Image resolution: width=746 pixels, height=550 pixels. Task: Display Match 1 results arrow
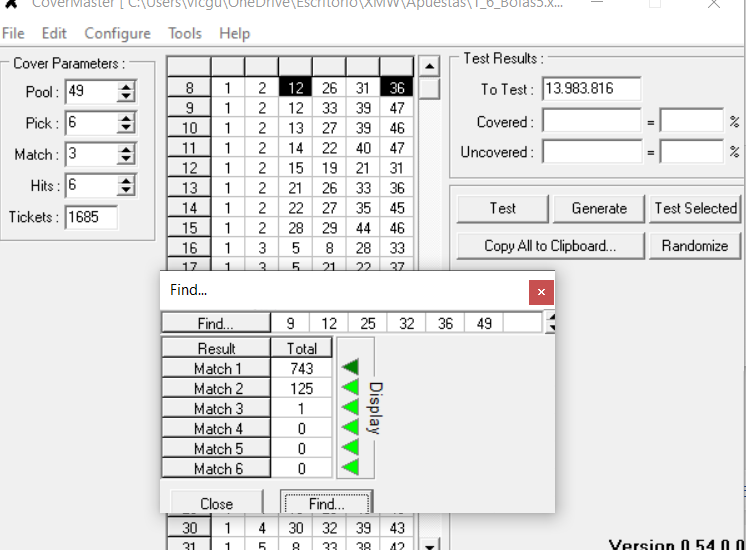[x=351, y=367]
